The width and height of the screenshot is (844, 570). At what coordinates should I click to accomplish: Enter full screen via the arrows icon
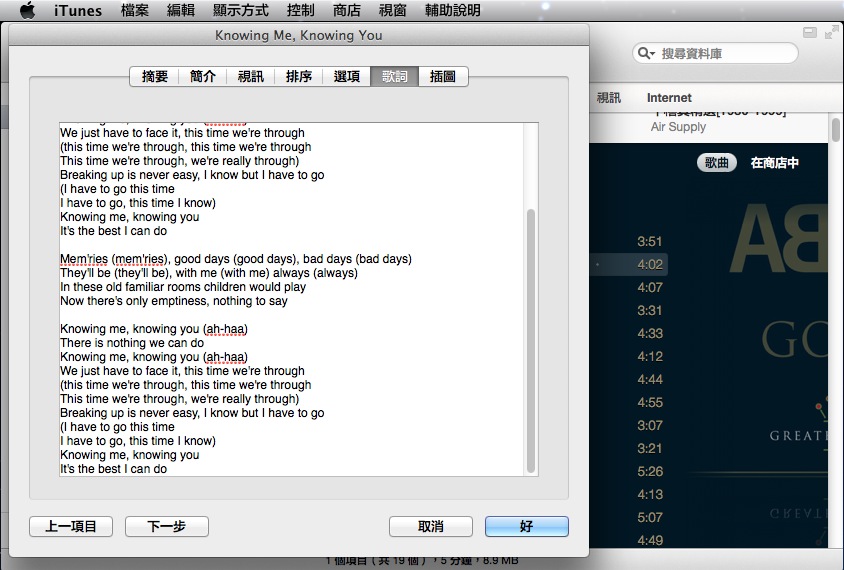tap(831, 32)
